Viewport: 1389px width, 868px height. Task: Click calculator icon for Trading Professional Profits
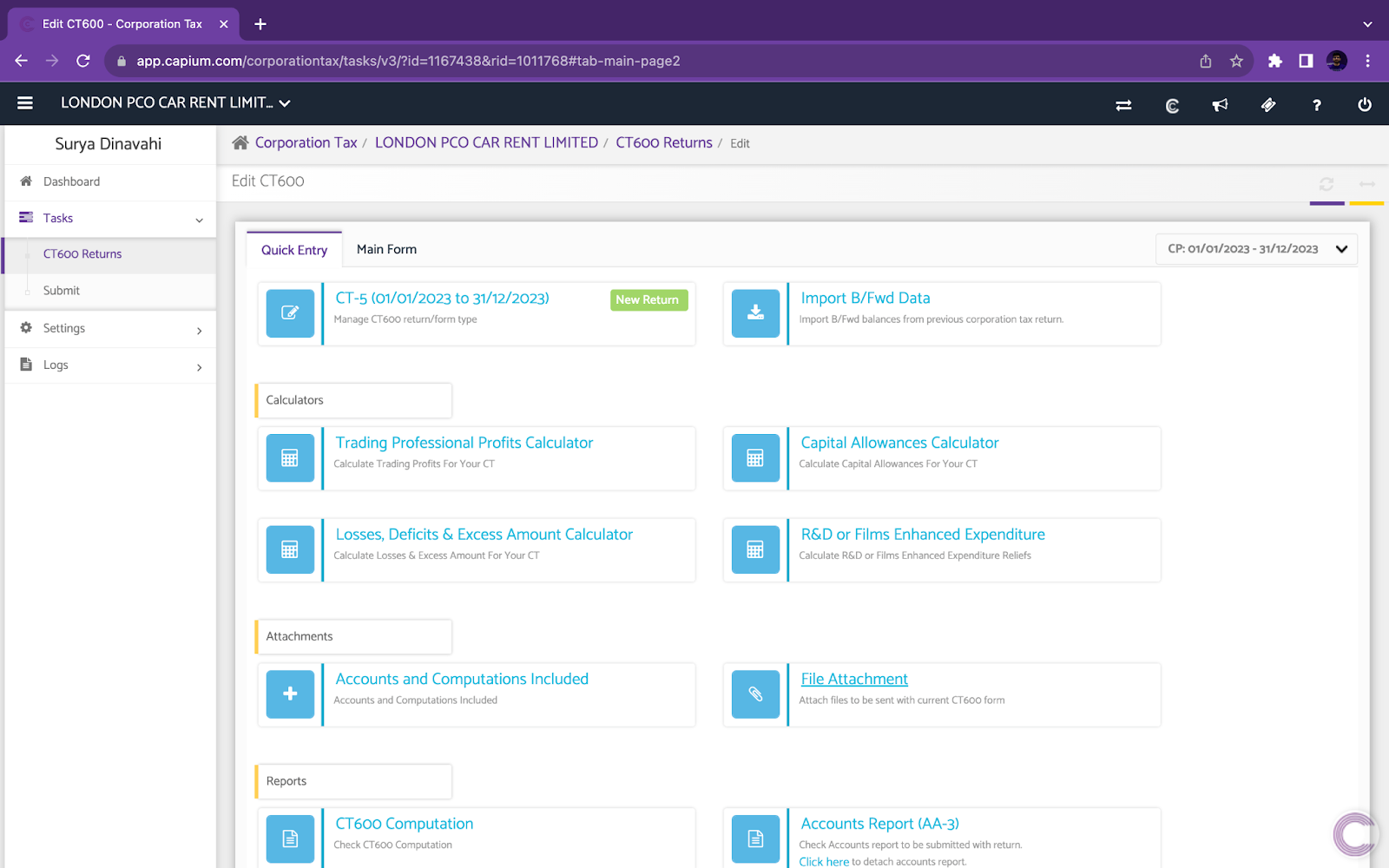[290, 457]
